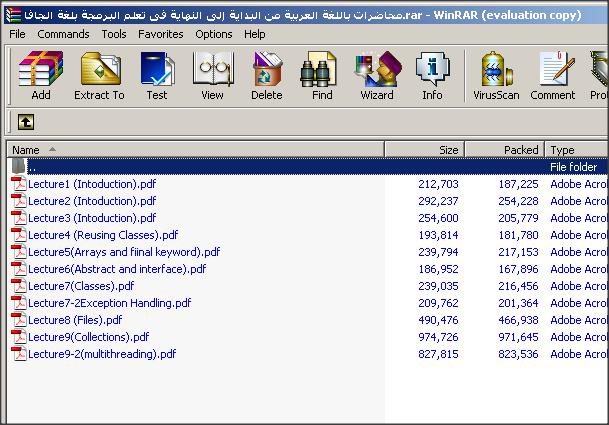
Task: Select Lecture3 (Intoduction).pdf icon
Action: pyautogui.click(x=19, y=218)
